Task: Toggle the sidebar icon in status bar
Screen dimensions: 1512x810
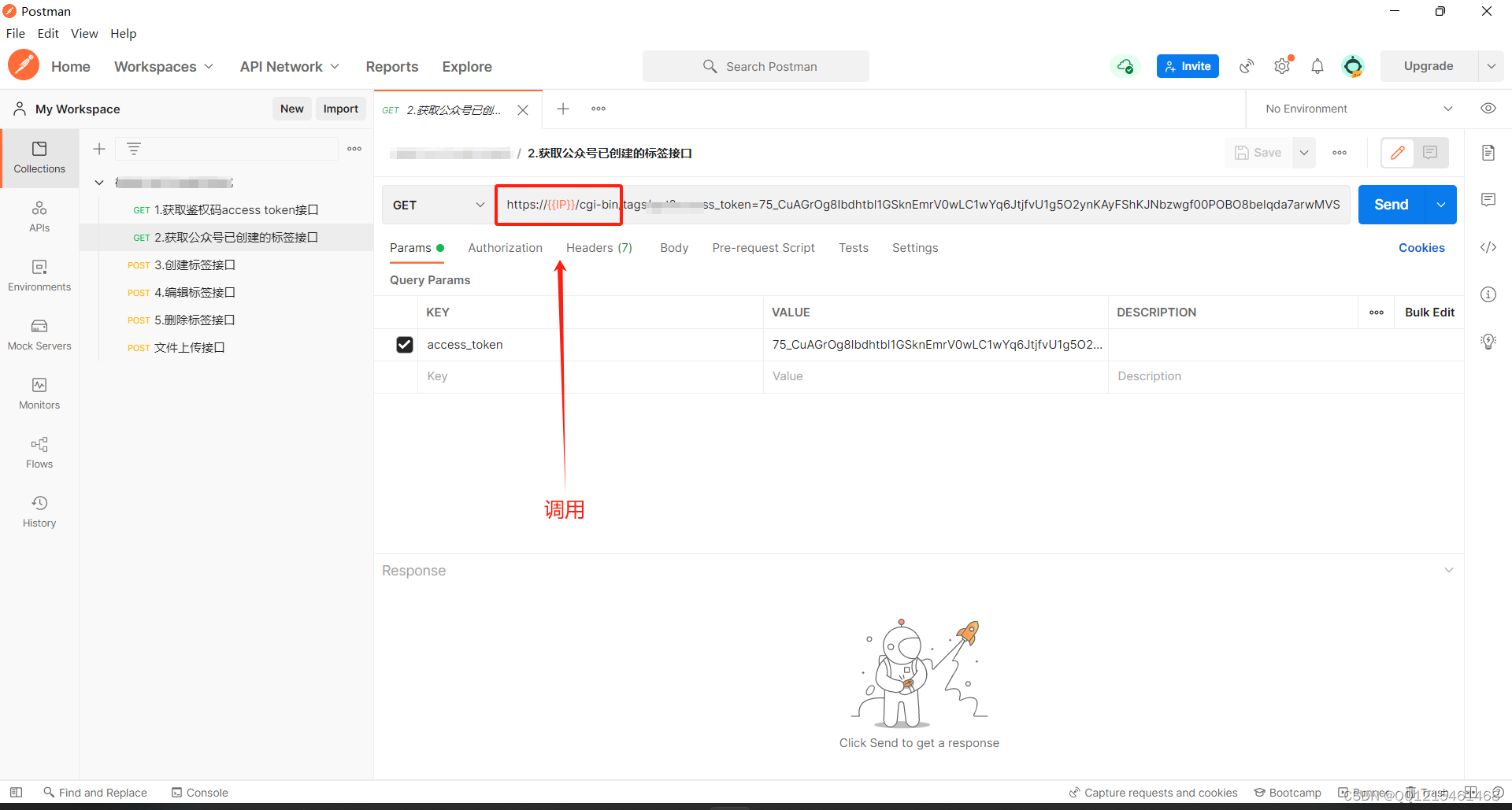Action: 16,792
